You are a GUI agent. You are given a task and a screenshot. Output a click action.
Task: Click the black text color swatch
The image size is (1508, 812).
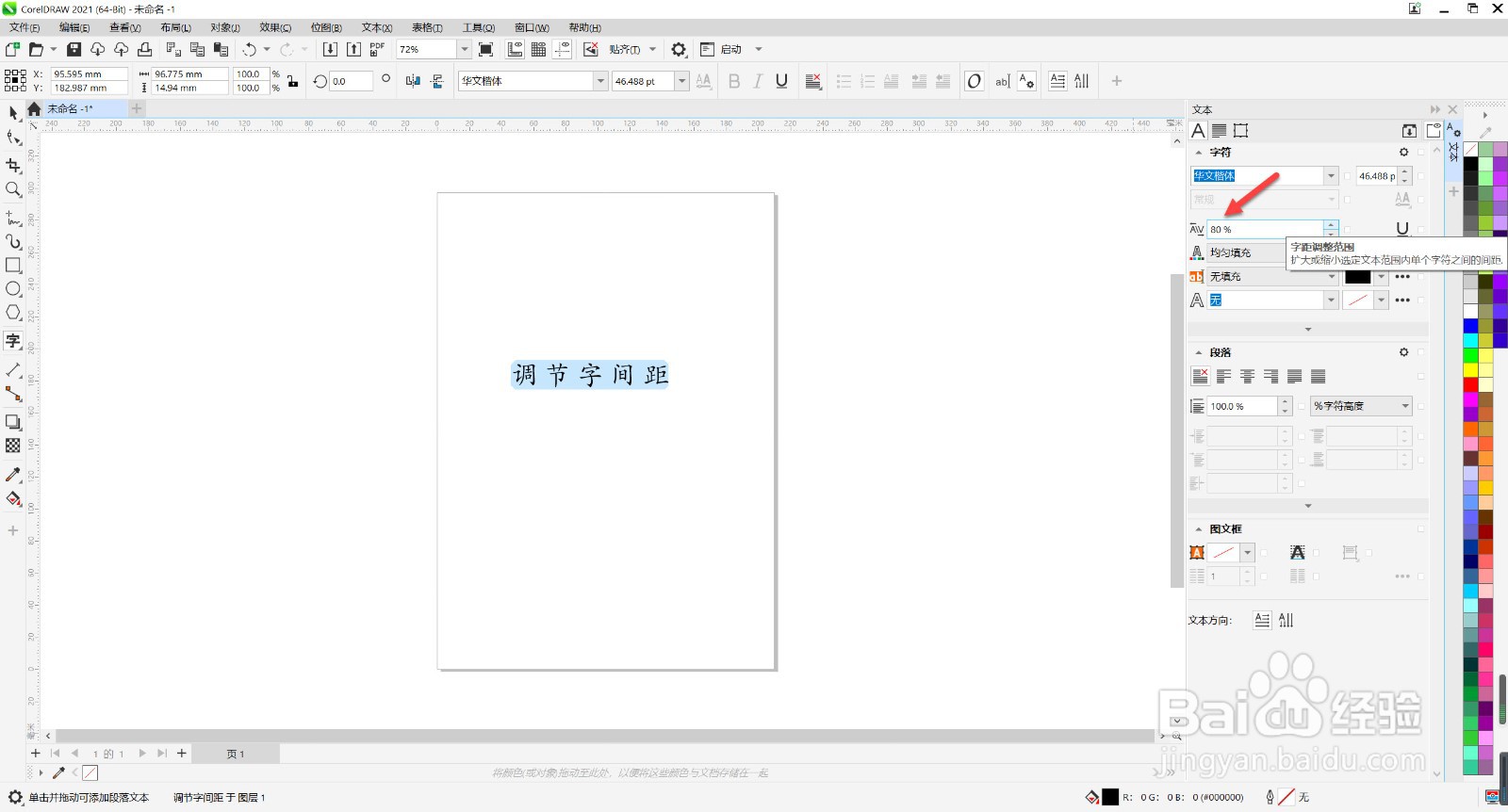pos(1357,277)
